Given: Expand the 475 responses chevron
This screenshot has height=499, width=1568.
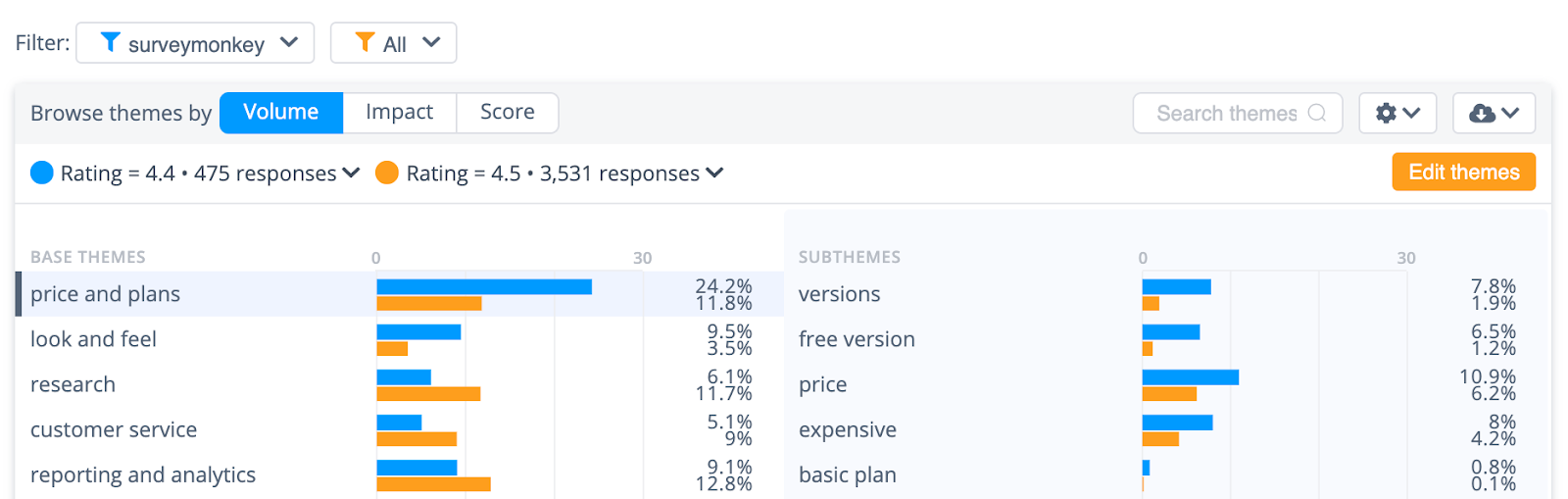Looking at the screenshot, I should 351,173.
